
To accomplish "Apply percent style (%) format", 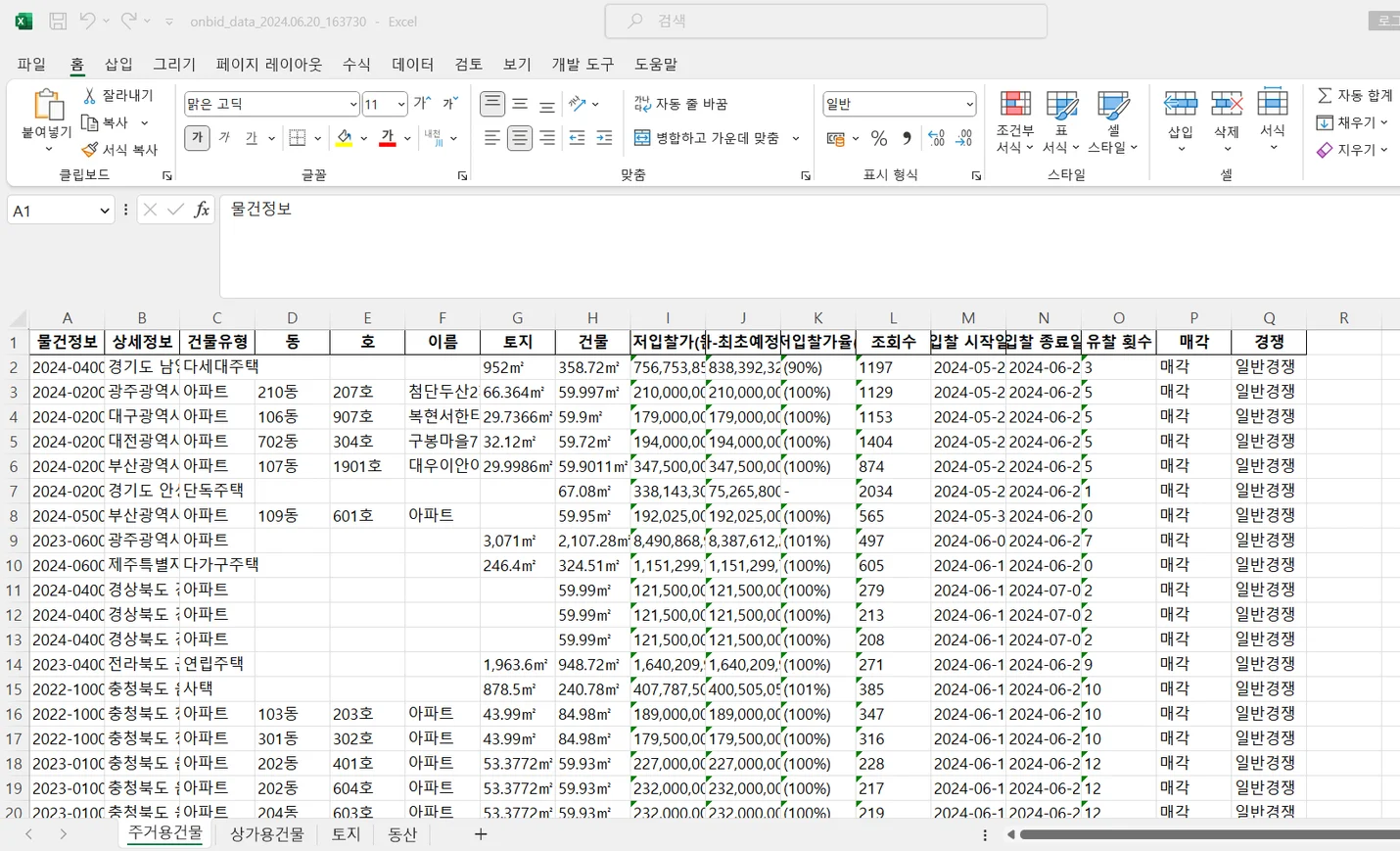I will click(879, 139).
